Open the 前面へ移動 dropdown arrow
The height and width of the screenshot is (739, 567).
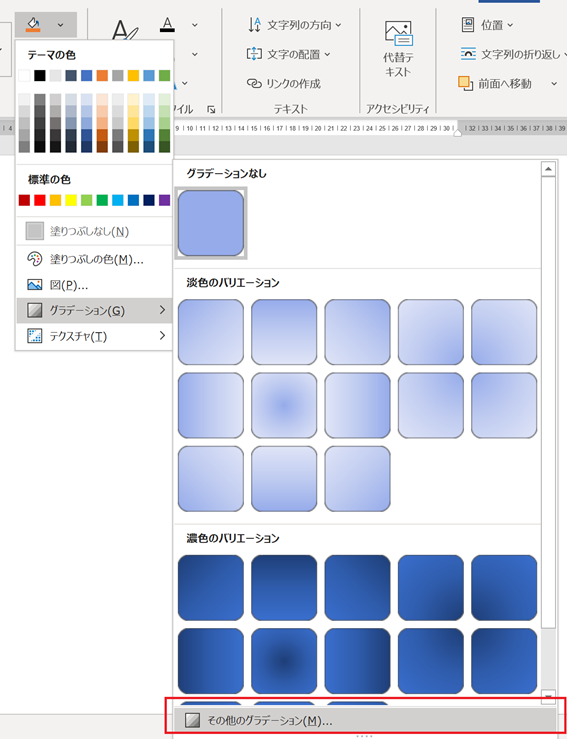pyautogui.click(x=554, y=84)
